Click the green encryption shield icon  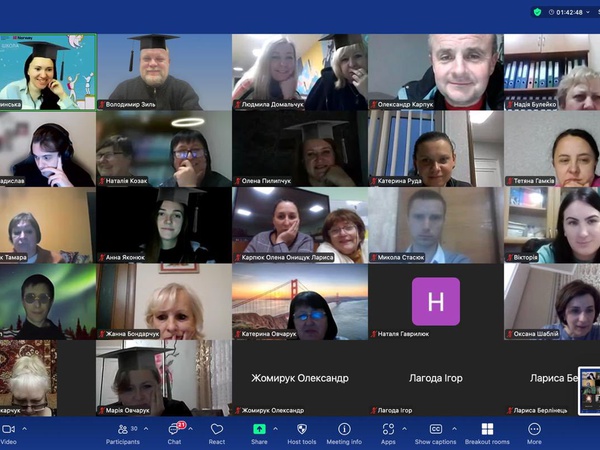[538, 12]
